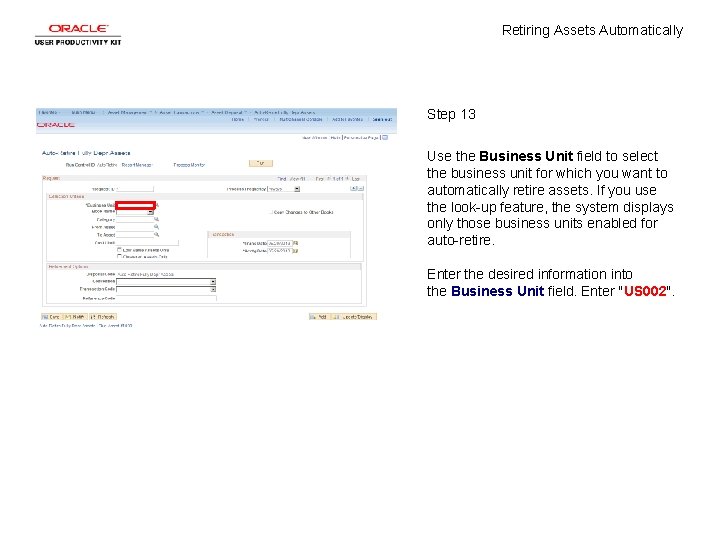Image resolution: width=720 pixels, height=540 pixels.
Task: Expand the Book Name dropdown
Action: pyautogui.click(x=150, y=212)
